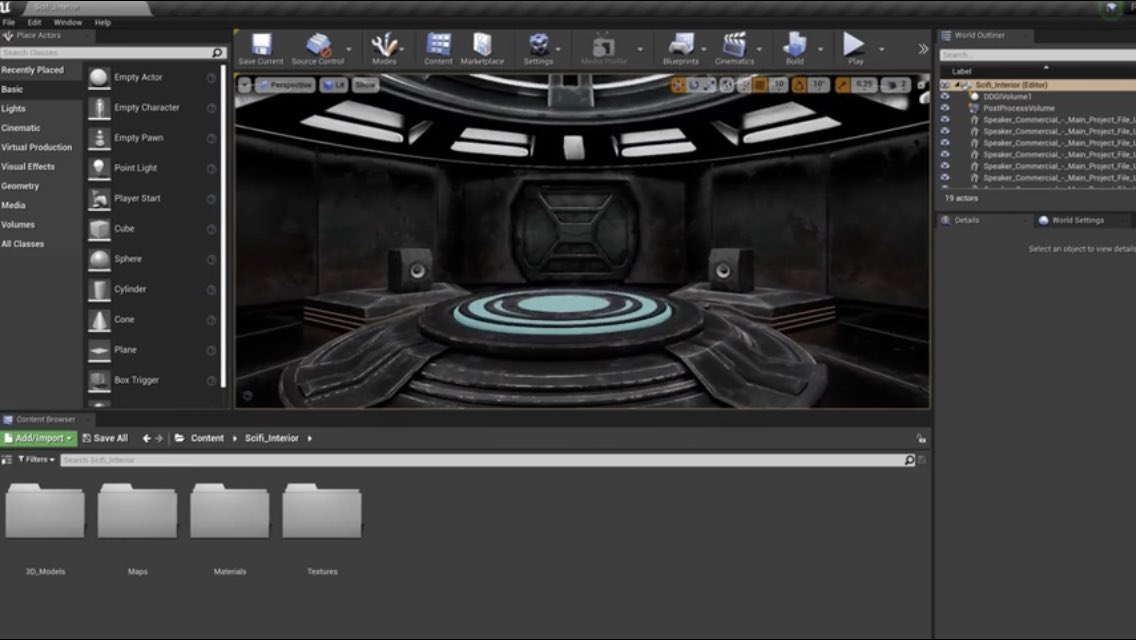Toggle visibility of PostProcessVolume actor
Viewport: 1136px width, 640px height.
[945, 107]
